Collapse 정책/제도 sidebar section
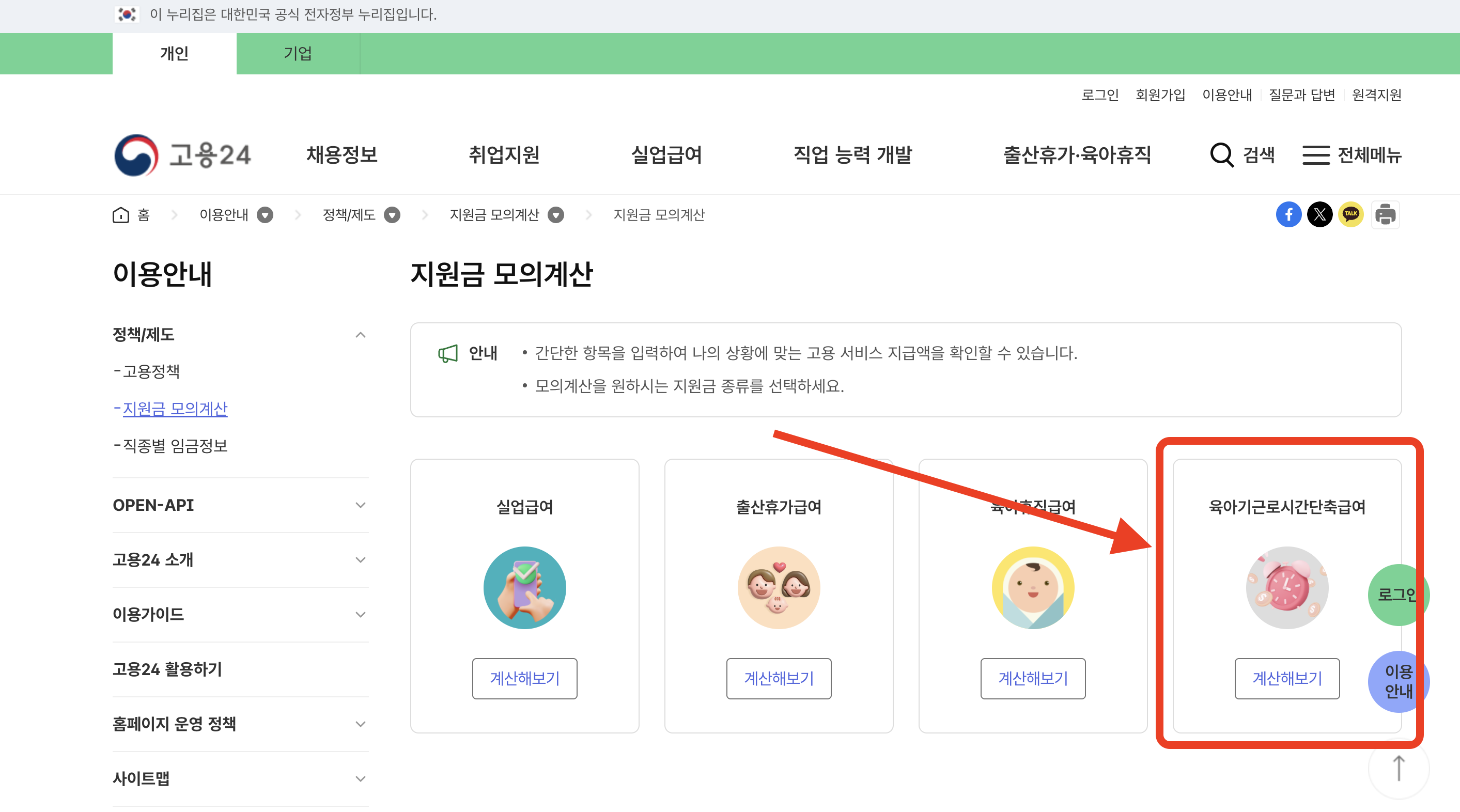The width and height of the screenshot is (1460, 812). pos(361,335)
